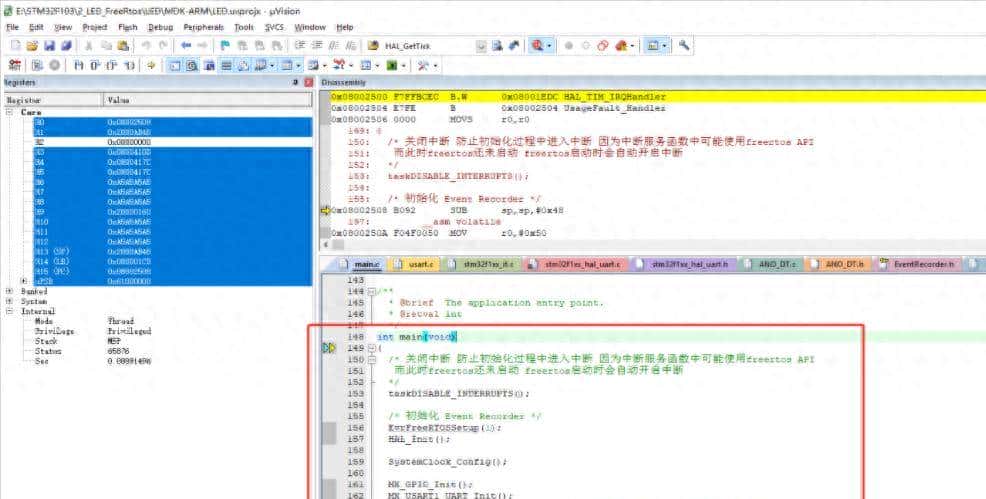Click the incremental find icon
Image resolution: width=986 pixels, height=499 pixels.
point(514,46)
